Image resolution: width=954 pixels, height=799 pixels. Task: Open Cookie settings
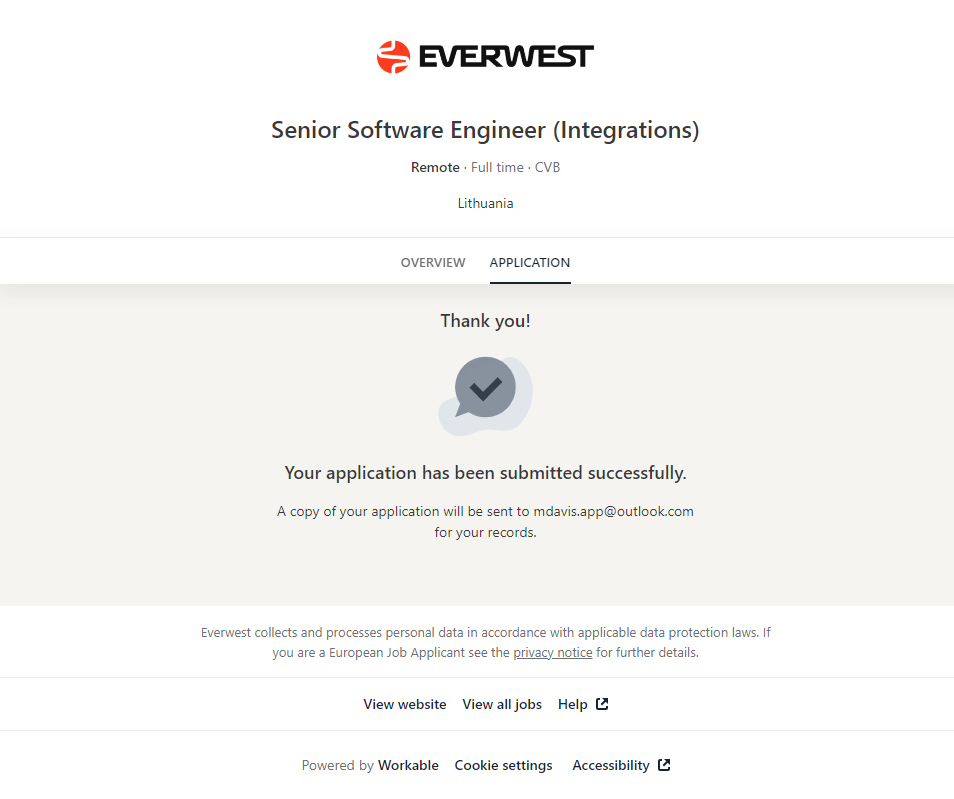pyautogui.click(x=503, y=766)
